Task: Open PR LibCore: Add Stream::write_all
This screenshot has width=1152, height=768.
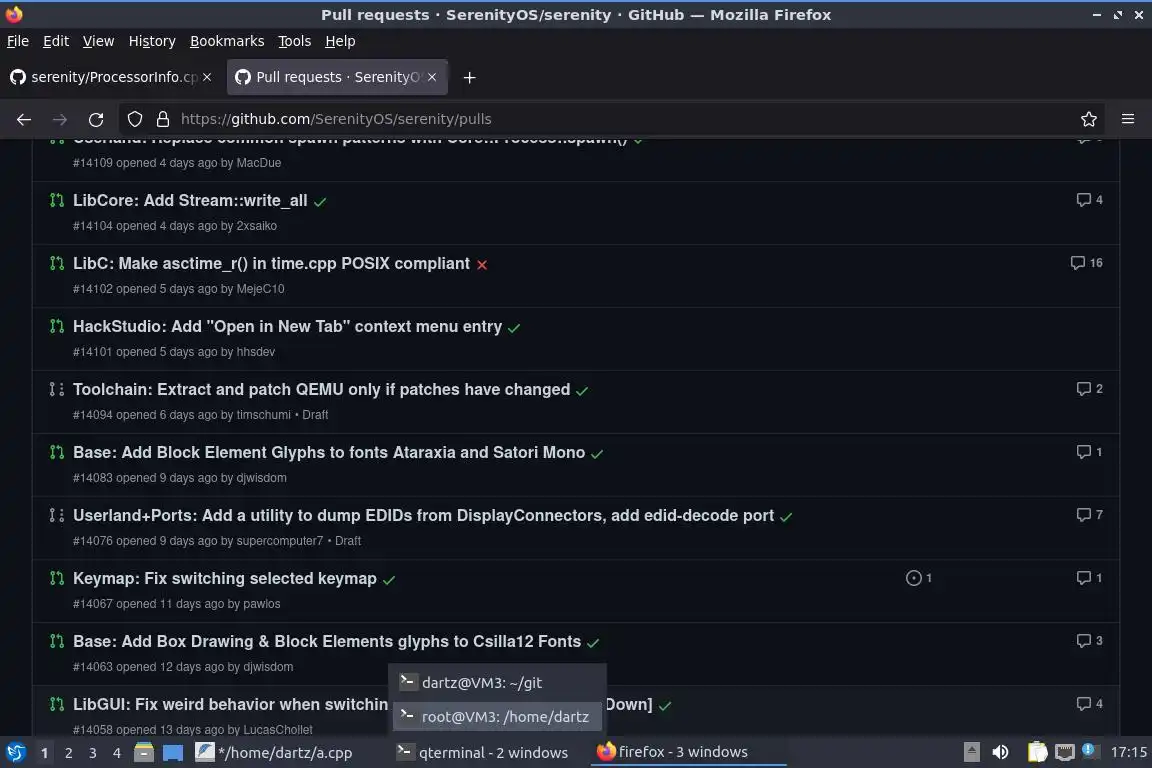Action: [x=190, y=201]
